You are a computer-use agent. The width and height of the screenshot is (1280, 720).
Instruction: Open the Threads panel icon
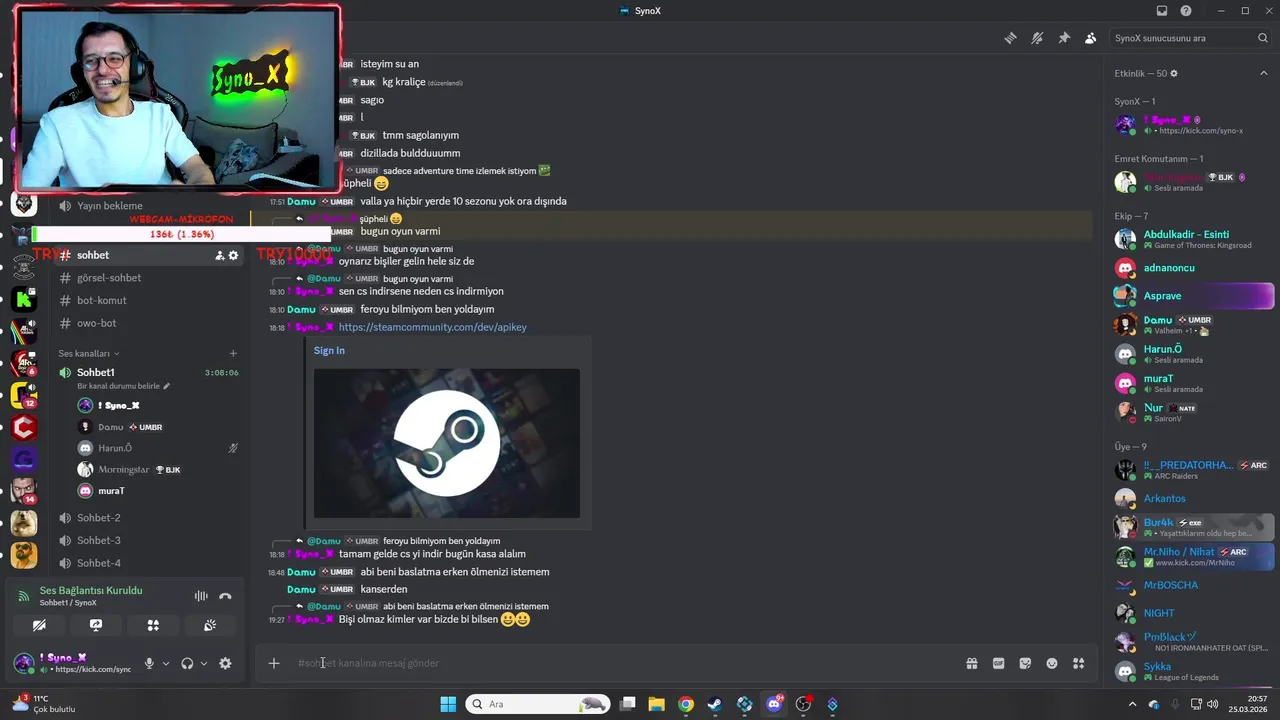point(1010,38)
